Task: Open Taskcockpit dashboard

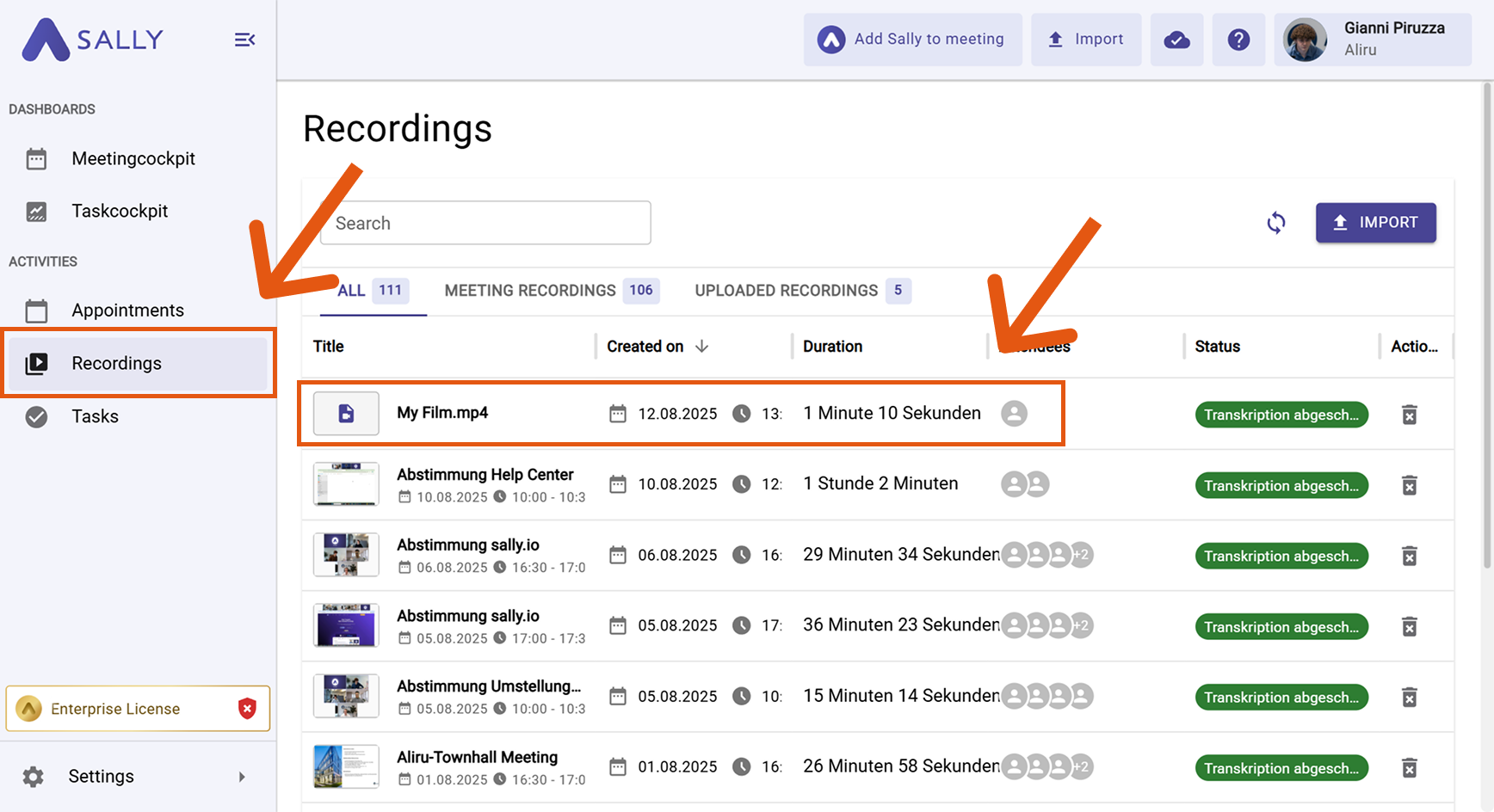Action: [120, 211]
